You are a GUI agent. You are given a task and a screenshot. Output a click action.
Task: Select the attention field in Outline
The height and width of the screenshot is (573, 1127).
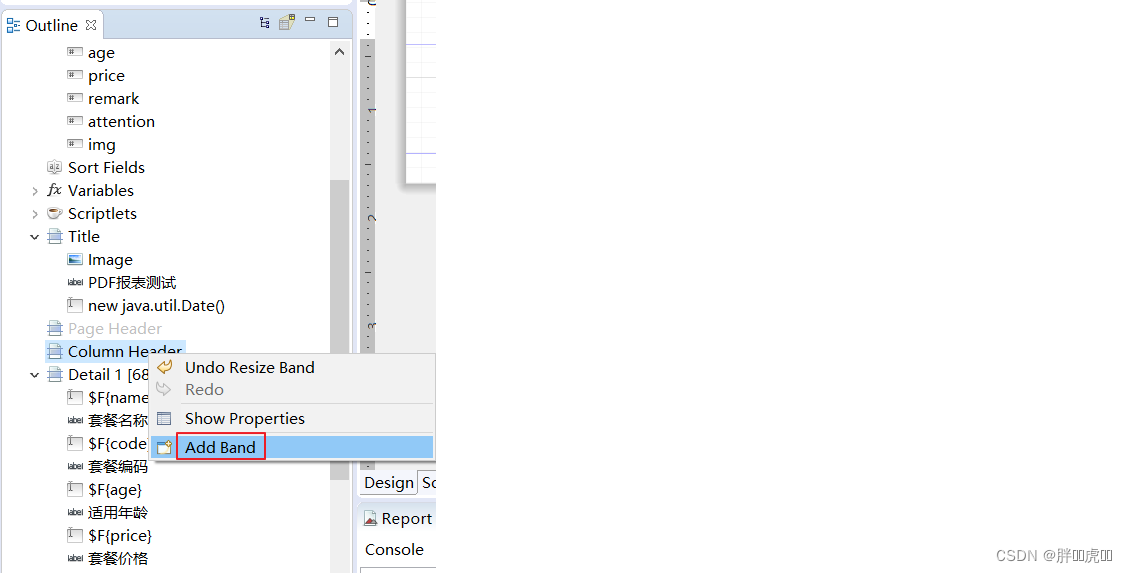(x=121, y=122)
